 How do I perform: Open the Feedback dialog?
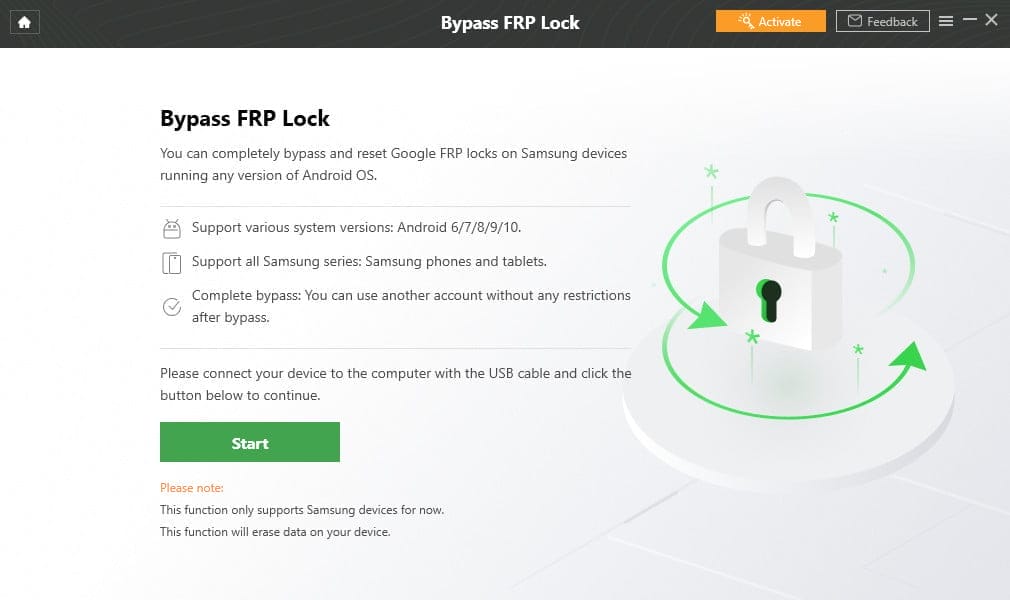click(882, 21)
